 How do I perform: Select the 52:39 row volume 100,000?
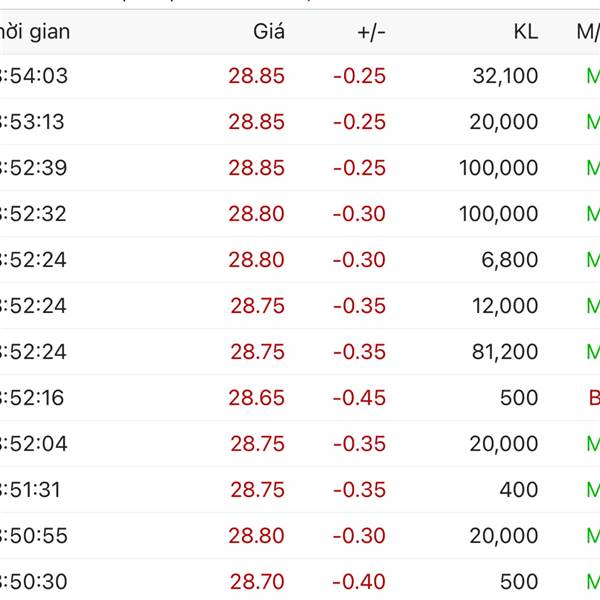(x=498, y=168)
